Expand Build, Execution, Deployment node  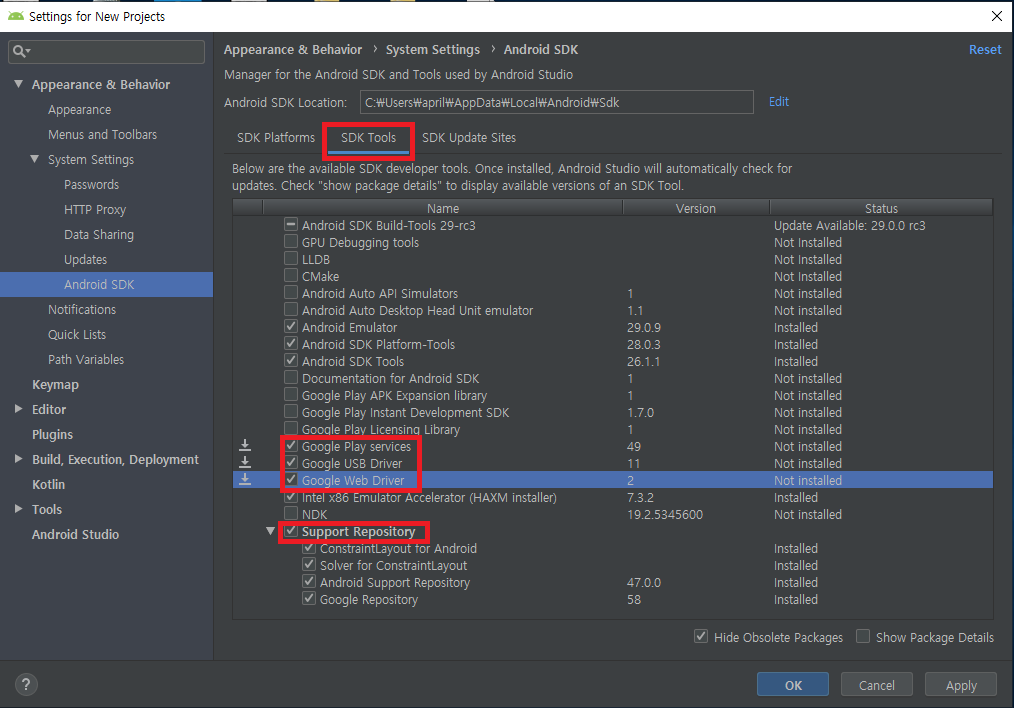(18, 458)
